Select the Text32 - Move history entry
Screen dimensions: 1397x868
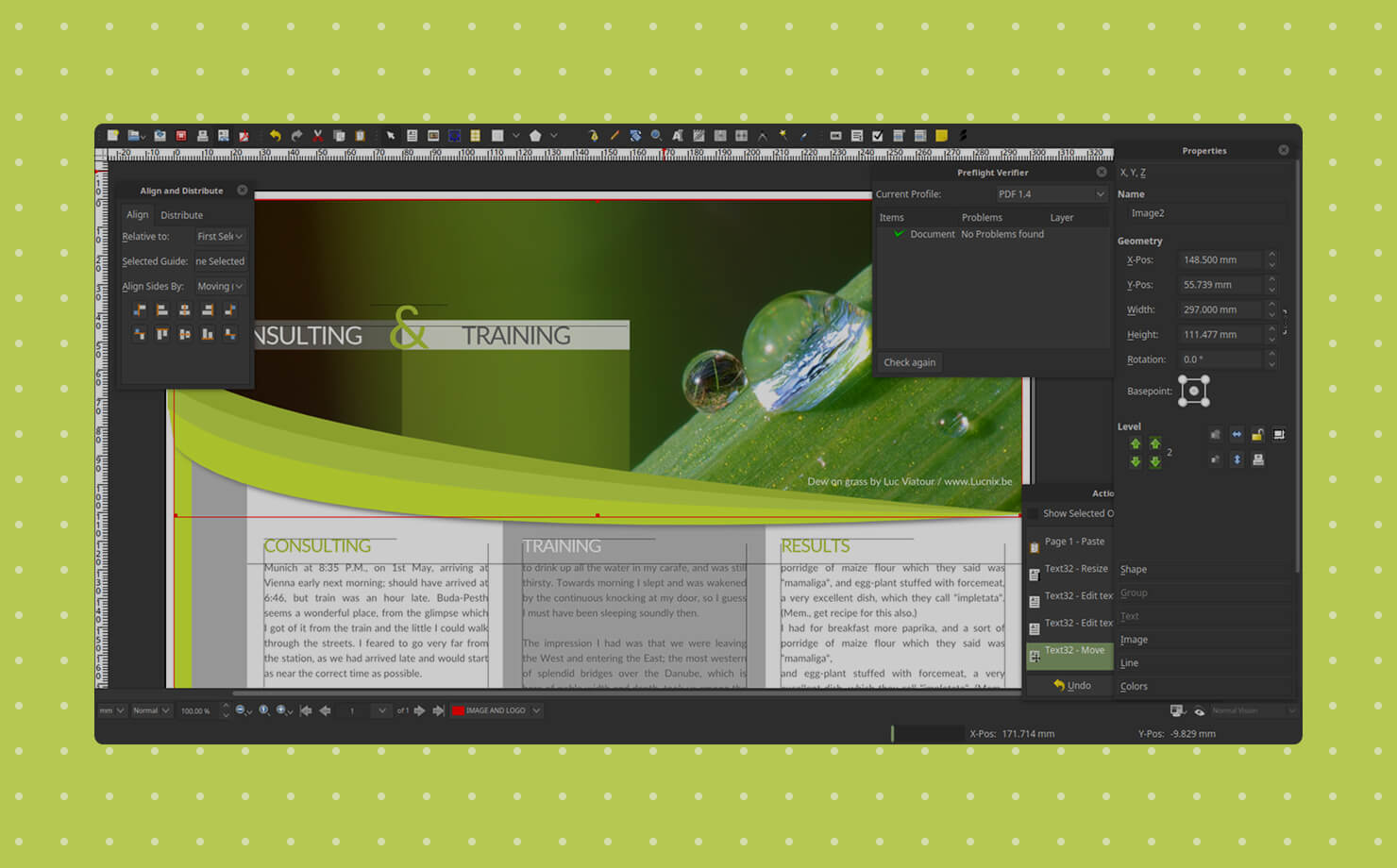[1069, 650]
